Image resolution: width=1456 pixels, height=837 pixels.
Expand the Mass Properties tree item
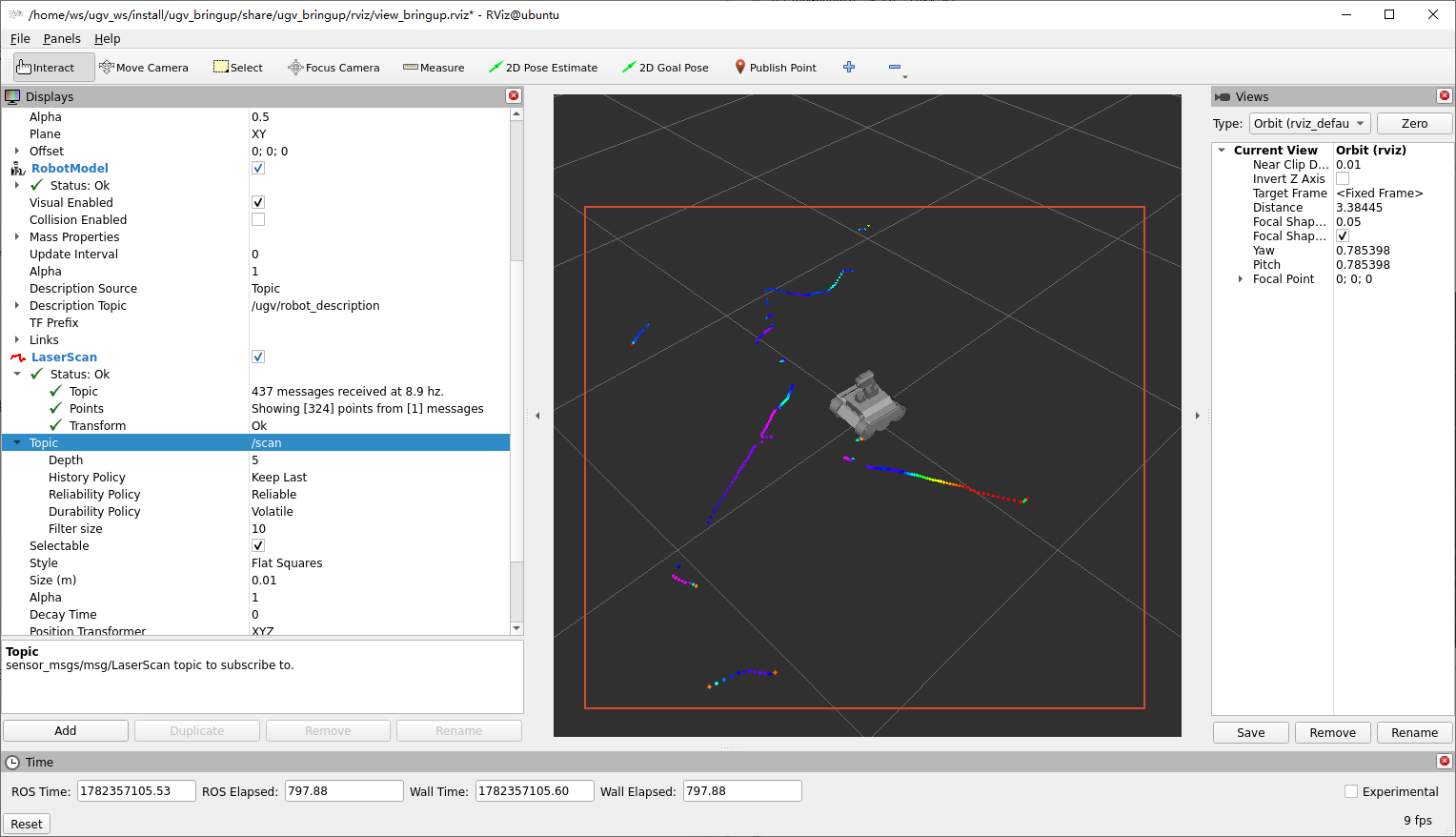pos(17,236)
